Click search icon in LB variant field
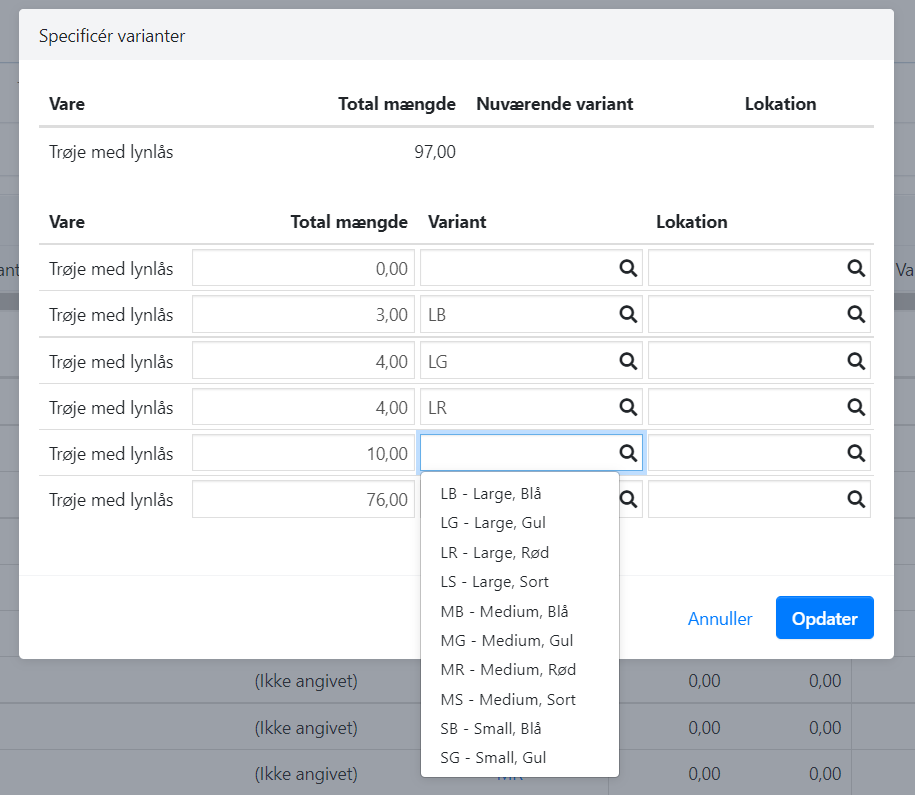The image size is (915, 795). pos(628,314)
